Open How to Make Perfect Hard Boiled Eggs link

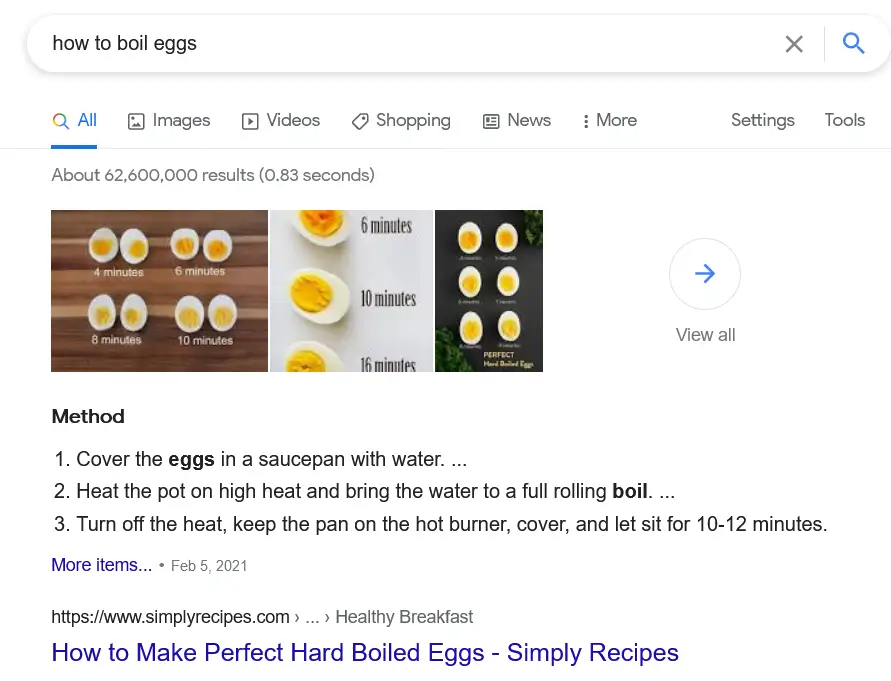click(365, 653)
